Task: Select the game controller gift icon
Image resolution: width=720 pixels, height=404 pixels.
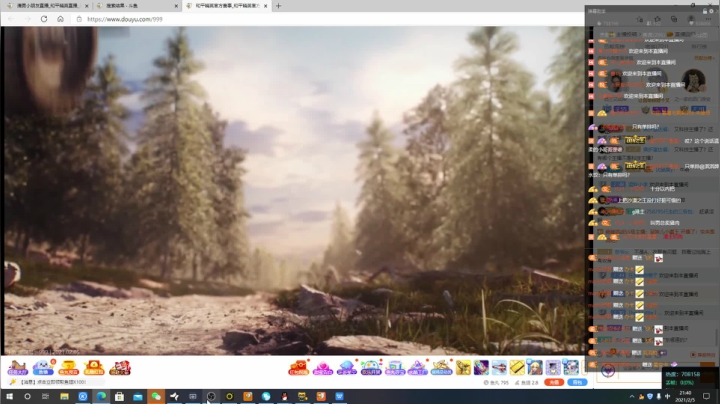Action: click(371, 368)
